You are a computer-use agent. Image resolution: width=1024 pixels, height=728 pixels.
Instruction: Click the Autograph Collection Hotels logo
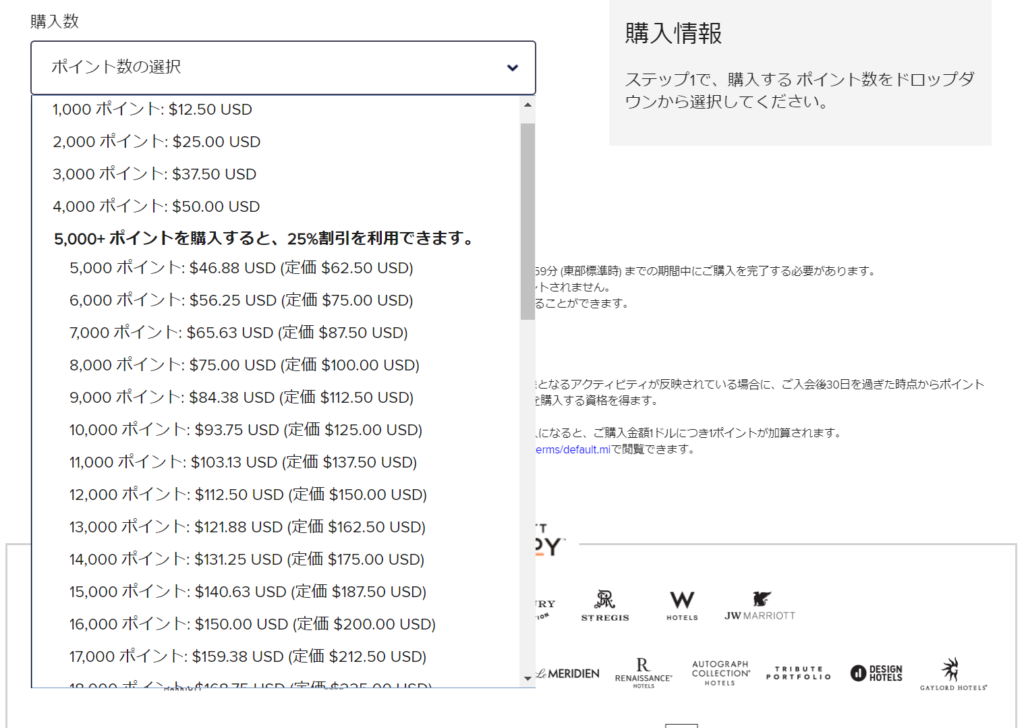pyautogui.click(x=720, y=672)
